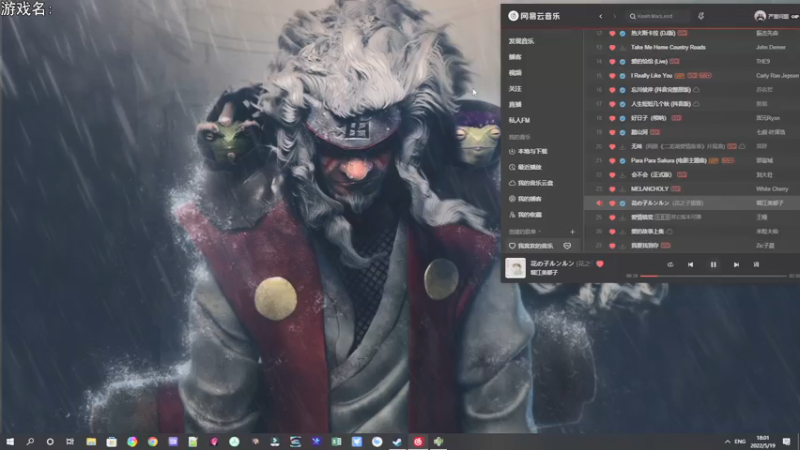The height and width of the screenshot is (450, 800).
Task: Unlike current song in player bar
Action: tap(600, 264)
